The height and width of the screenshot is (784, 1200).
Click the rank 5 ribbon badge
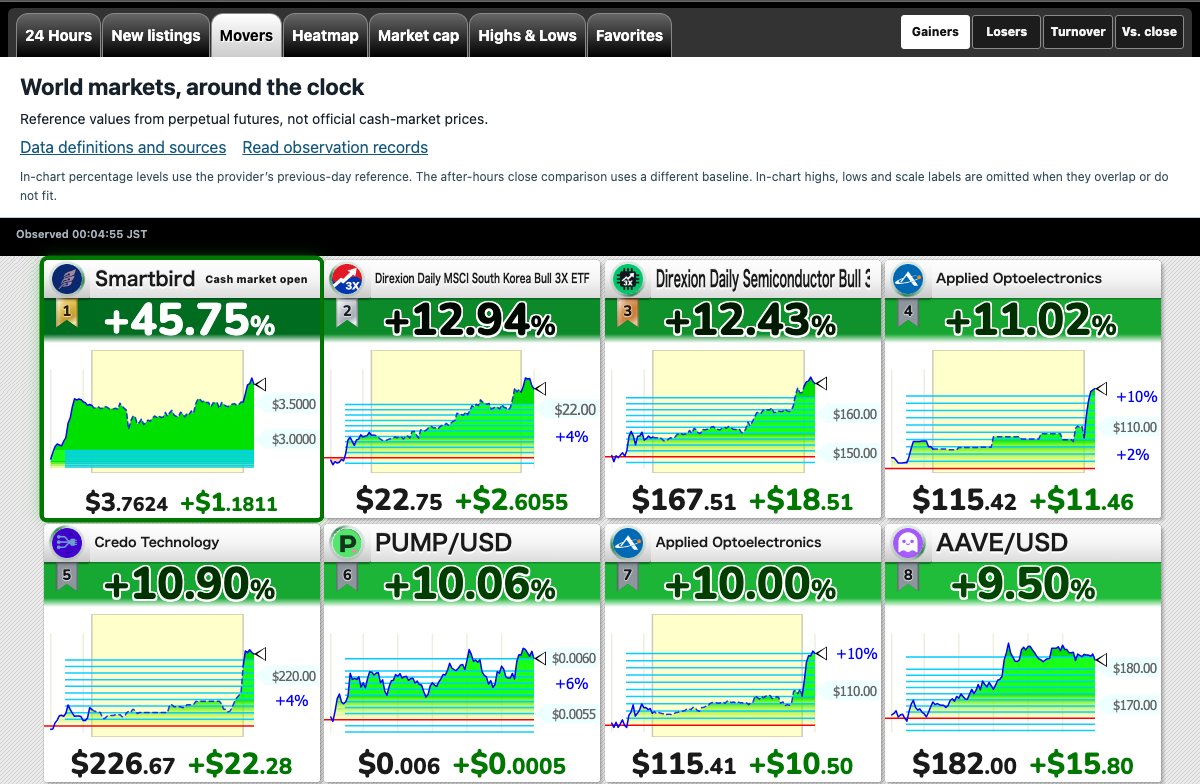pyautogui.click(x=67, y=578)
